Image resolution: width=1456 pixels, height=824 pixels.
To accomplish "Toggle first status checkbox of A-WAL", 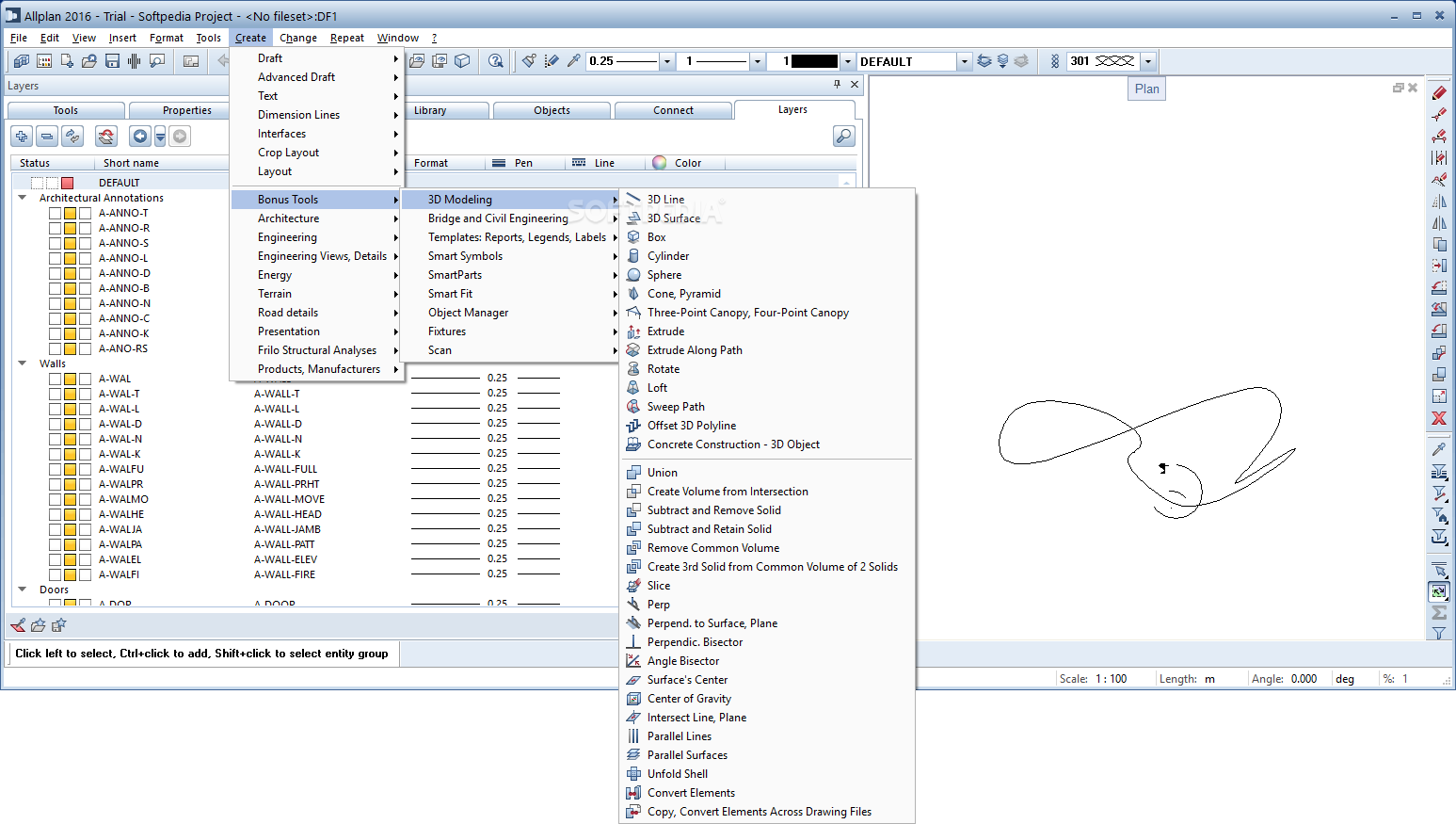I will [55, 379].
